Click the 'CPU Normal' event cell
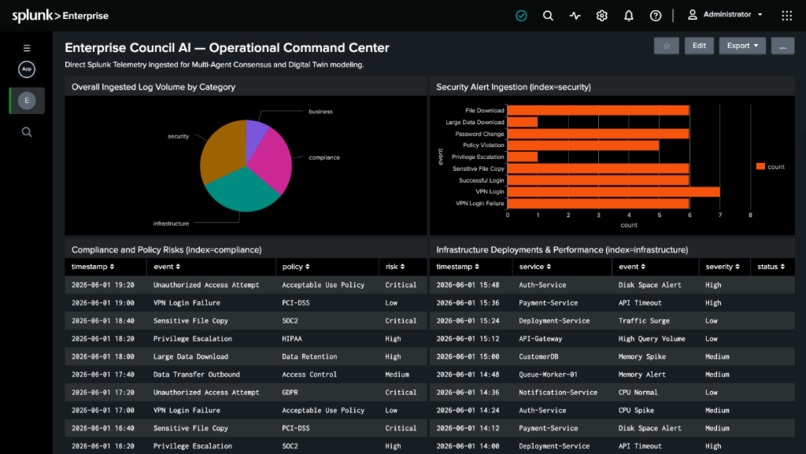Image resolution: width=806 pixels, height=454 pixels. [637, 392]
